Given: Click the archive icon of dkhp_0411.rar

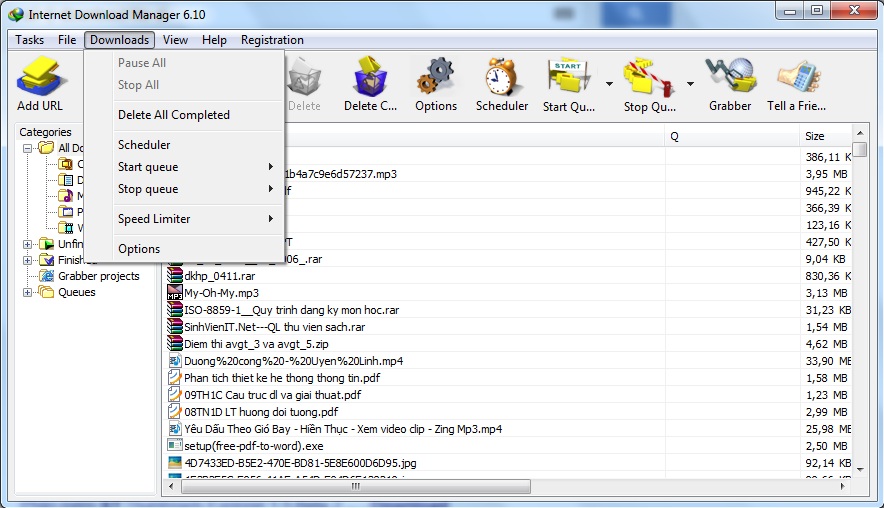Looking at the screenshot, I should click(x=175, y=276).
